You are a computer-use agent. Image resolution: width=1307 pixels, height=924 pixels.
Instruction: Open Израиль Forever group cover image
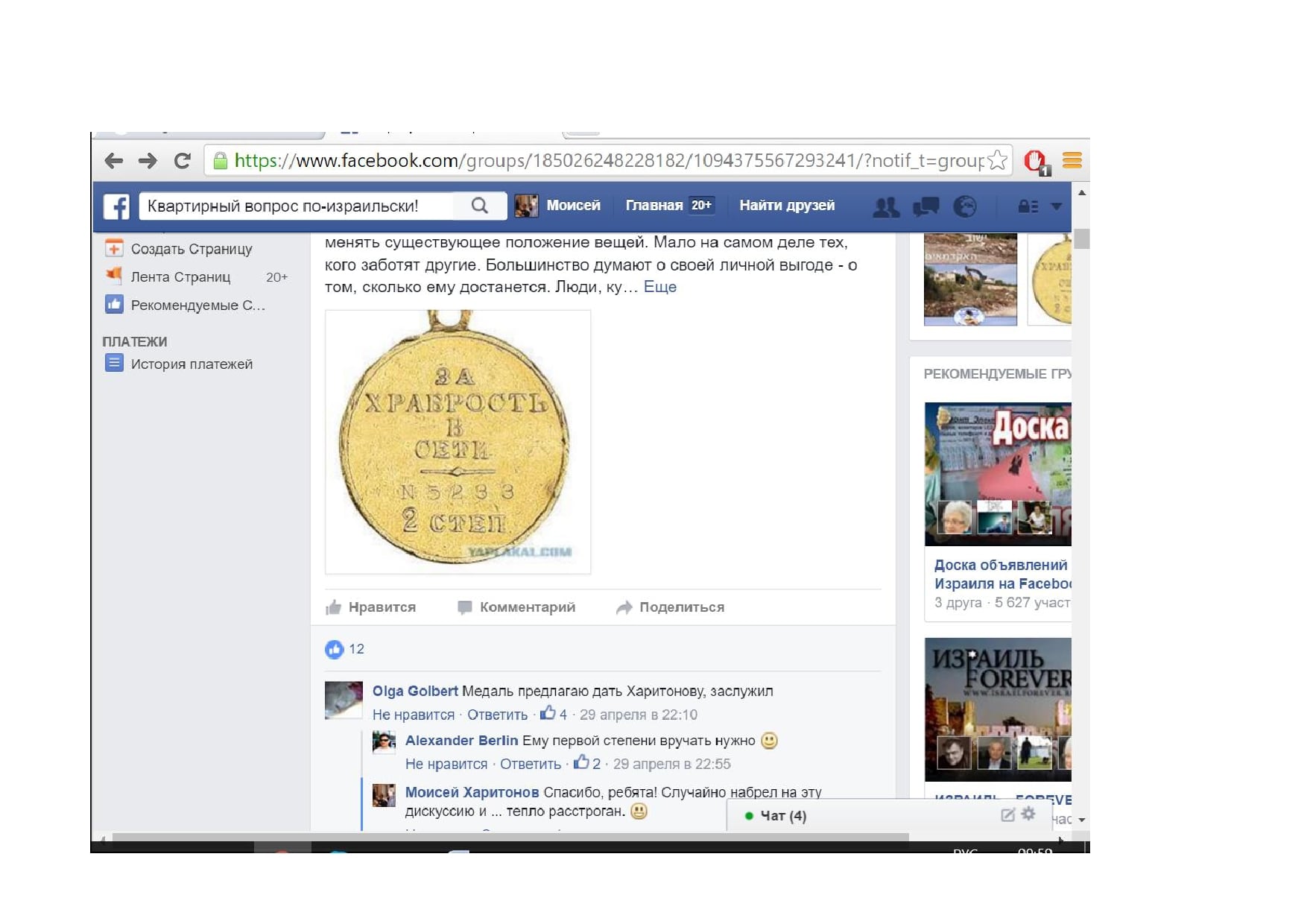click(998, 709)
